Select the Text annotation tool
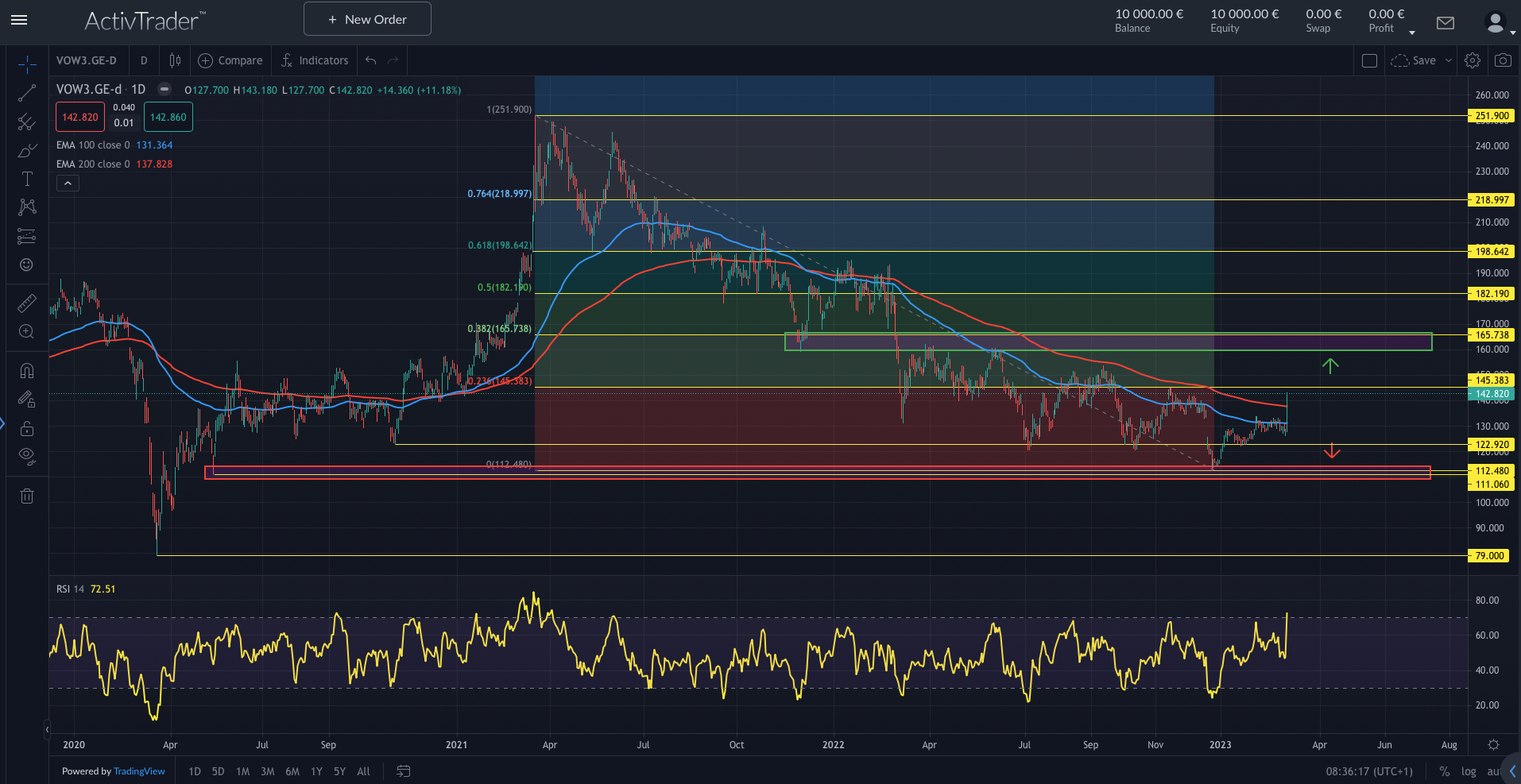The height and width of the screenshot is (784, 1521). tap(26, 179)
